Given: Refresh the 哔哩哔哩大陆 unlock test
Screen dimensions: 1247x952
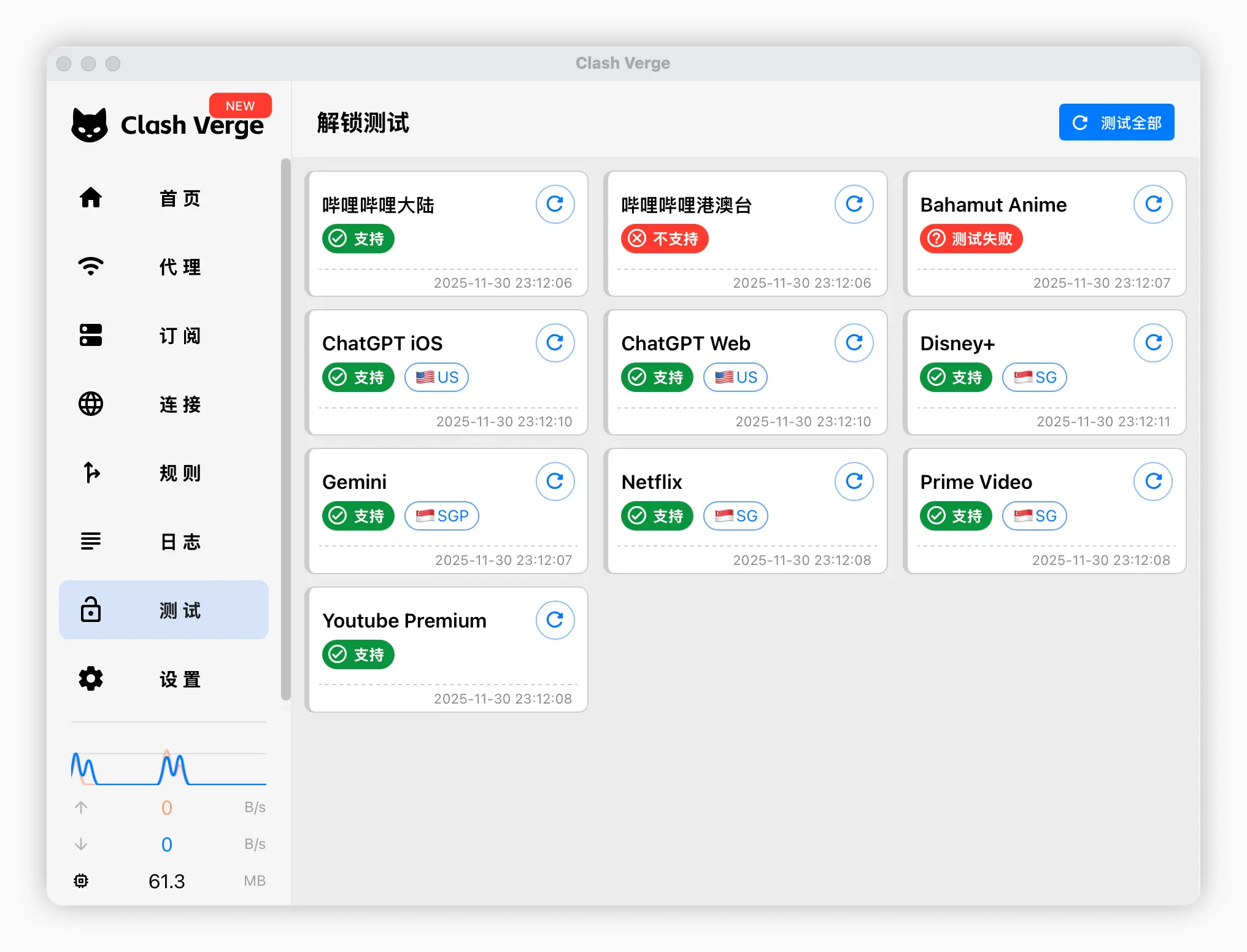Looking at the screenshot, I should (x=555, y=204).
